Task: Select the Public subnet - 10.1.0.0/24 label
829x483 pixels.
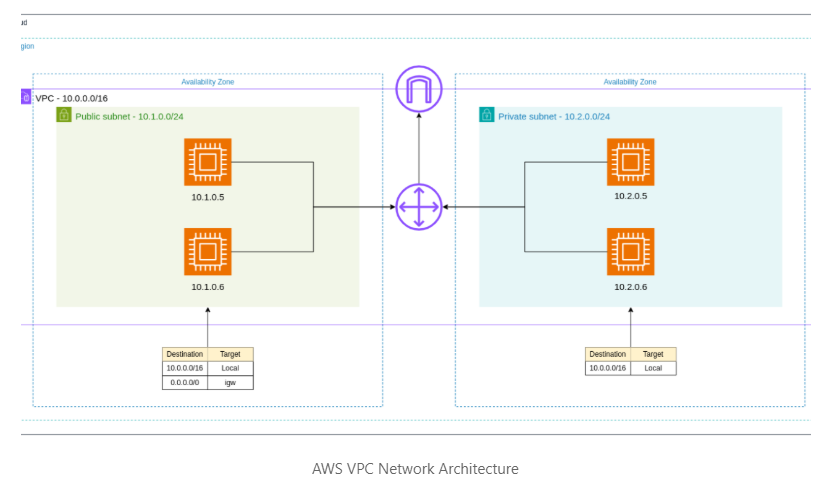Action: (129, 116)
